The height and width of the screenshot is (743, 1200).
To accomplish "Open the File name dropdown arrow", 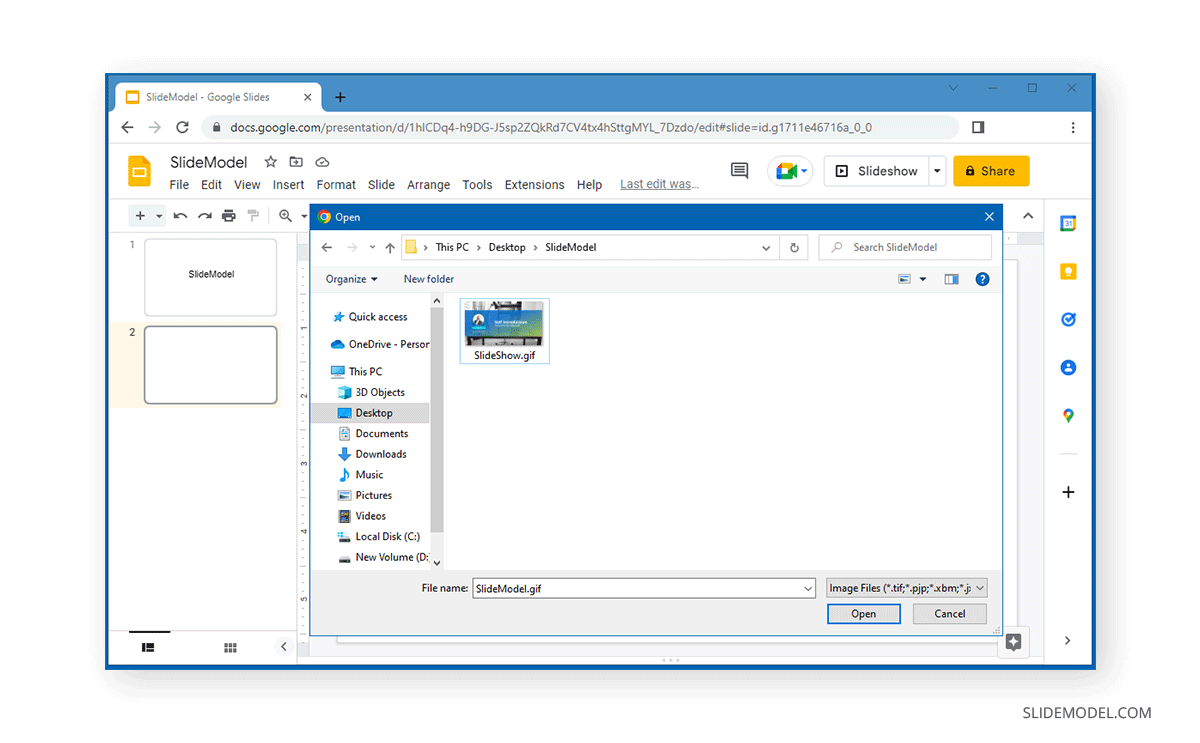I will point(808,589).
